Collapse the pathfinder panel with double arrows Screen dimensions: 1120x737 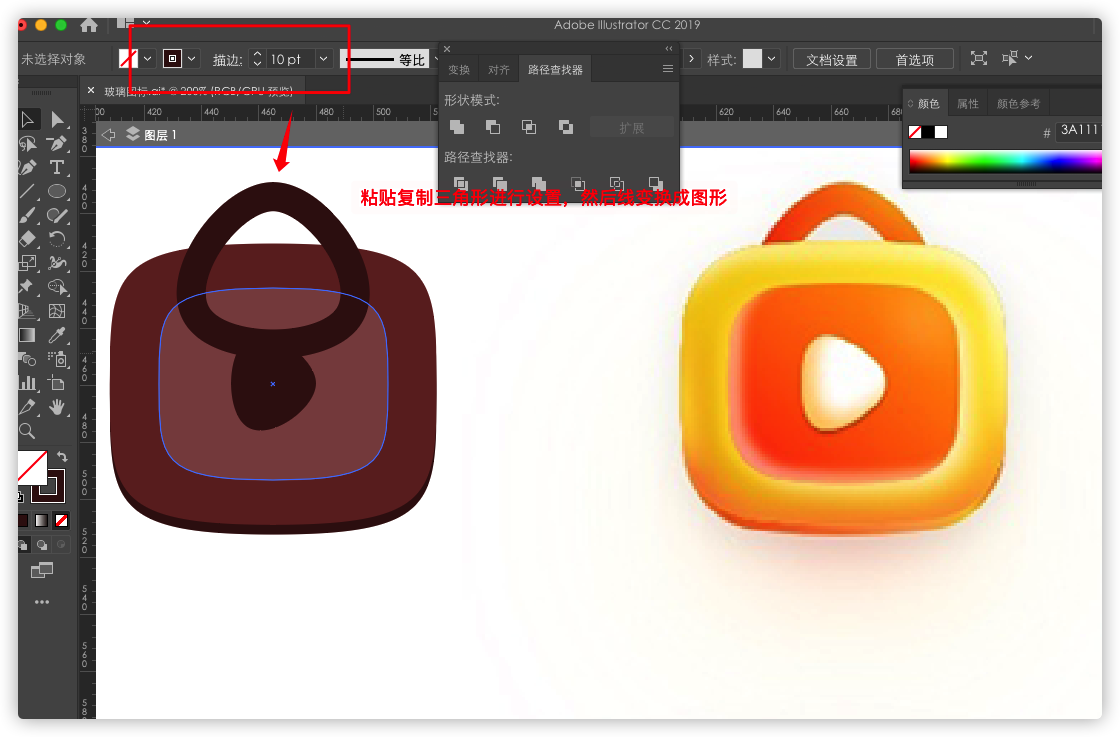tap(669, 49)
